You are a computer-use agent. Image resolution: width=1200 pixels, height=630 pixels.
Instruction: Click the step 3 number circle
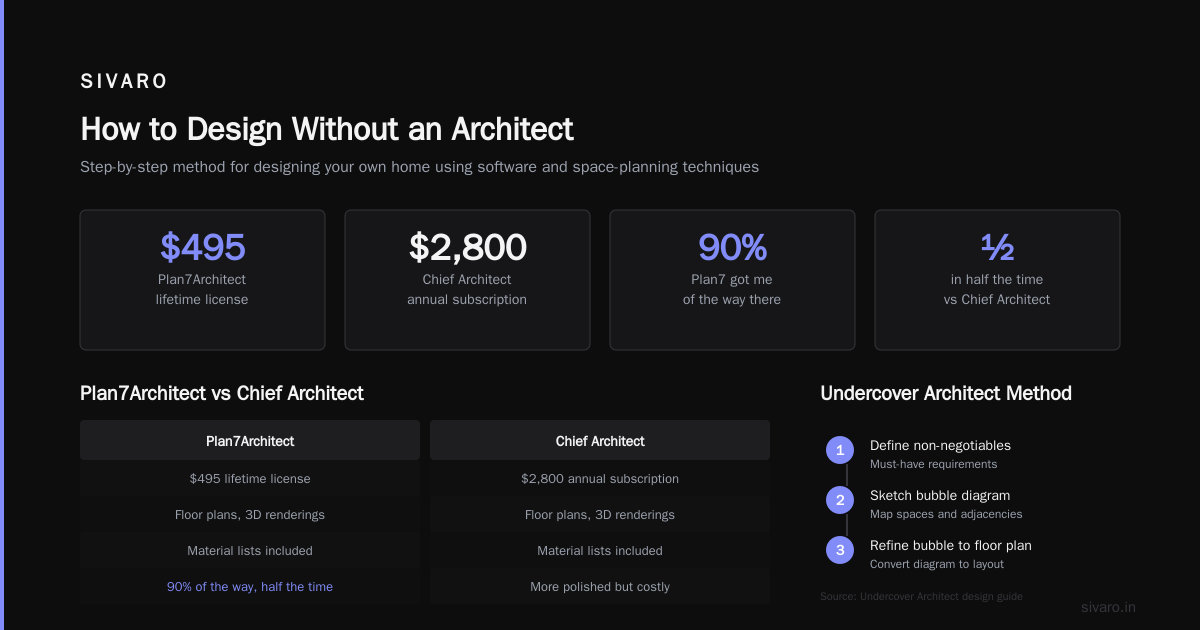click(x=840, y=550)
